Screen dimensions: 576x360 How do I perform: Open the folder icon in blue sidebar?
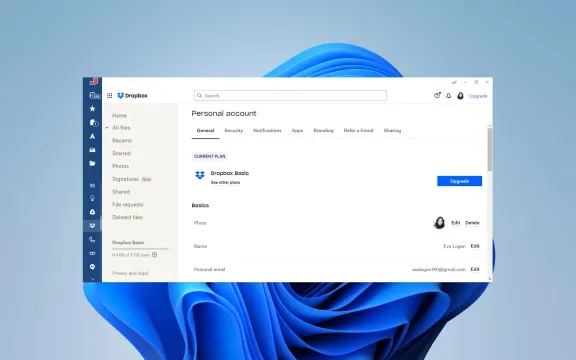[x=92, y=163]
